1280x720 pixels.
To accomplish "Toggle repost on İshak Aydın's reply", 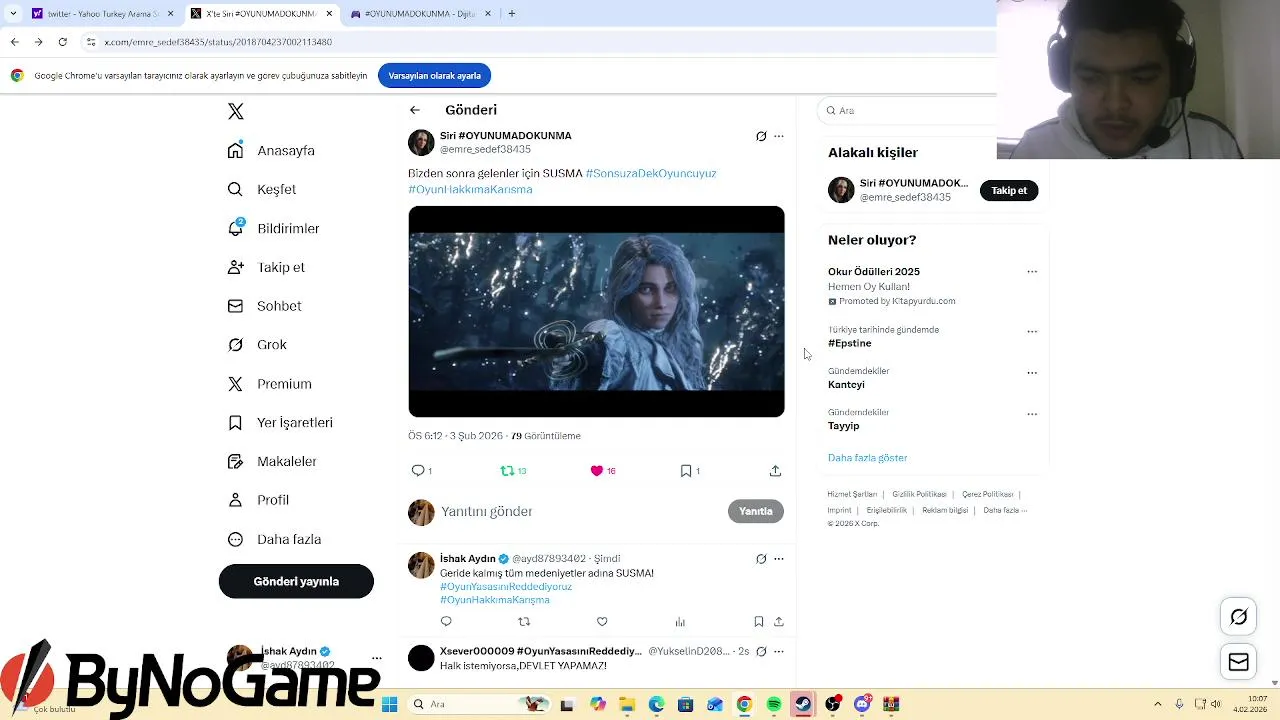I will pos(524,621).
